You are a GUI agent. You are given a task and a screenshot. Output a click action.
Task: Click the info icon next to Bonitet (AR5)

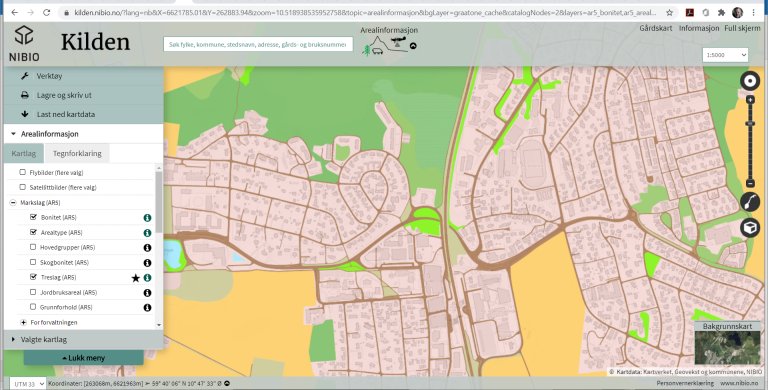pos(147,218)
